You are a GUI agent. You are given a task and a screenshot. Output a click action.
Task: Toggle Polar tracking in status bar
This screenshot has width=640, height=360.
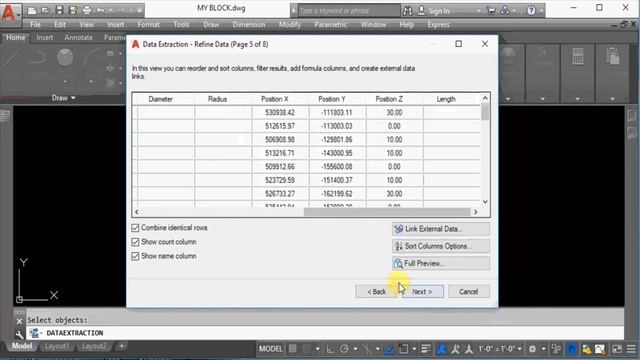pos(344,349)
